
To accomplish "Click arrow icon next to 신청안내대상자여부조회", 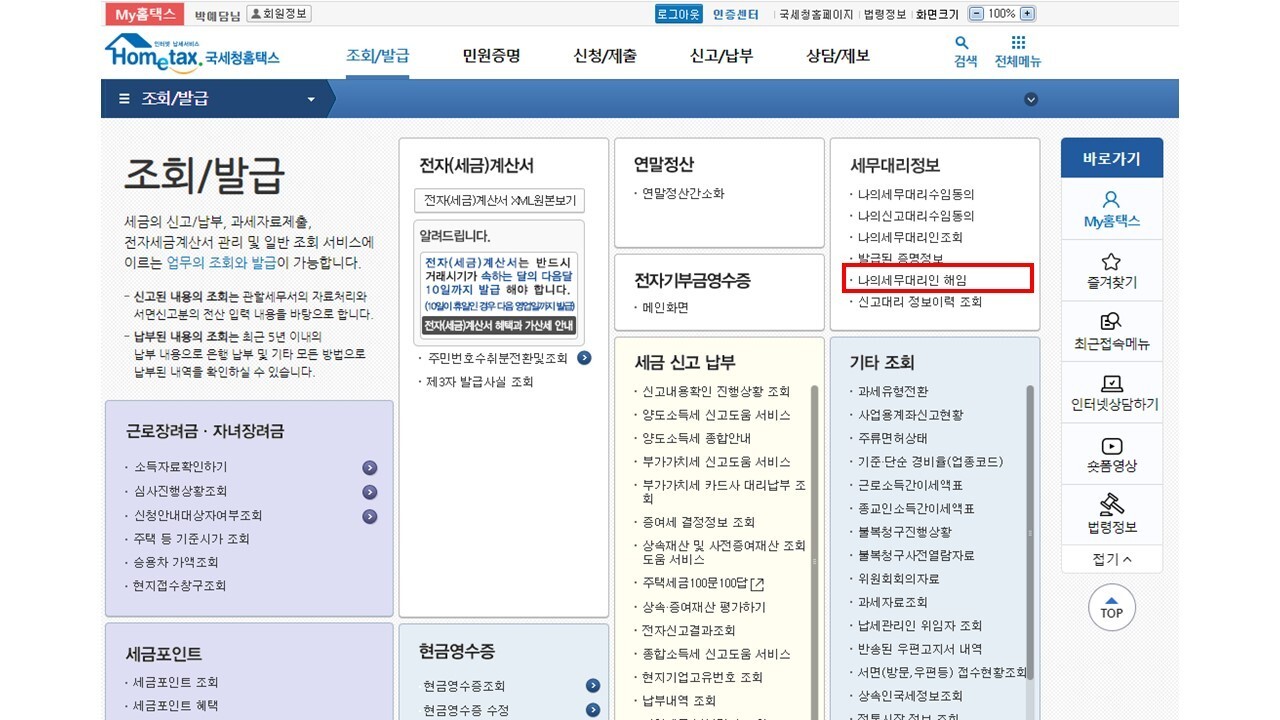I will [x=370, y=517].
